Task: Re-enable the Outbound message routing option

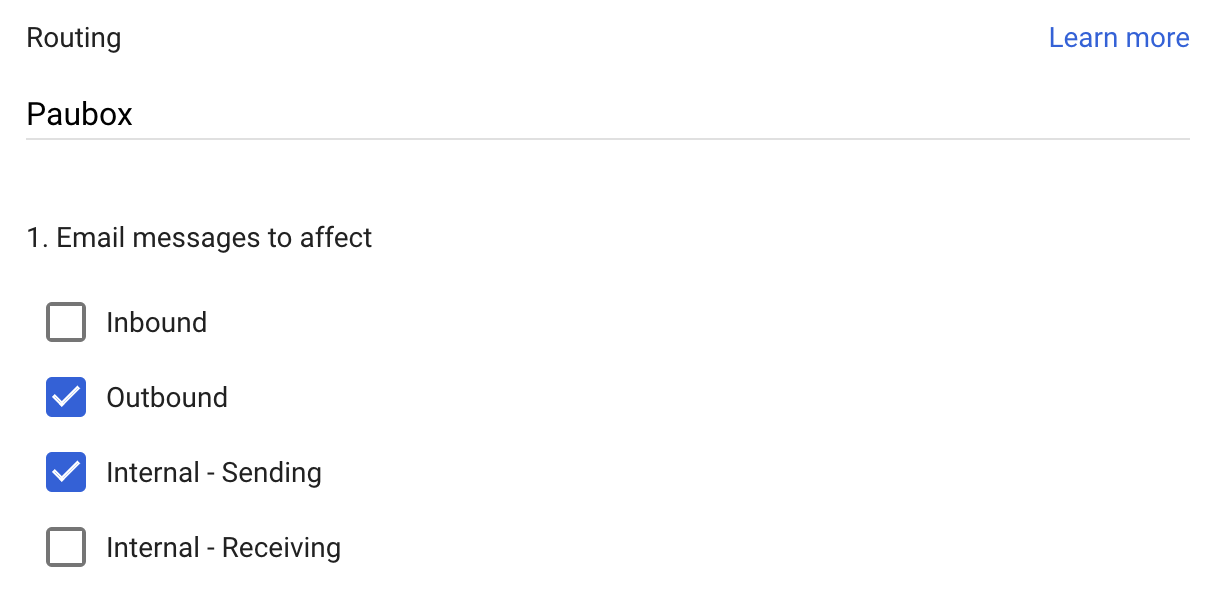Action: tap(65, 397)
